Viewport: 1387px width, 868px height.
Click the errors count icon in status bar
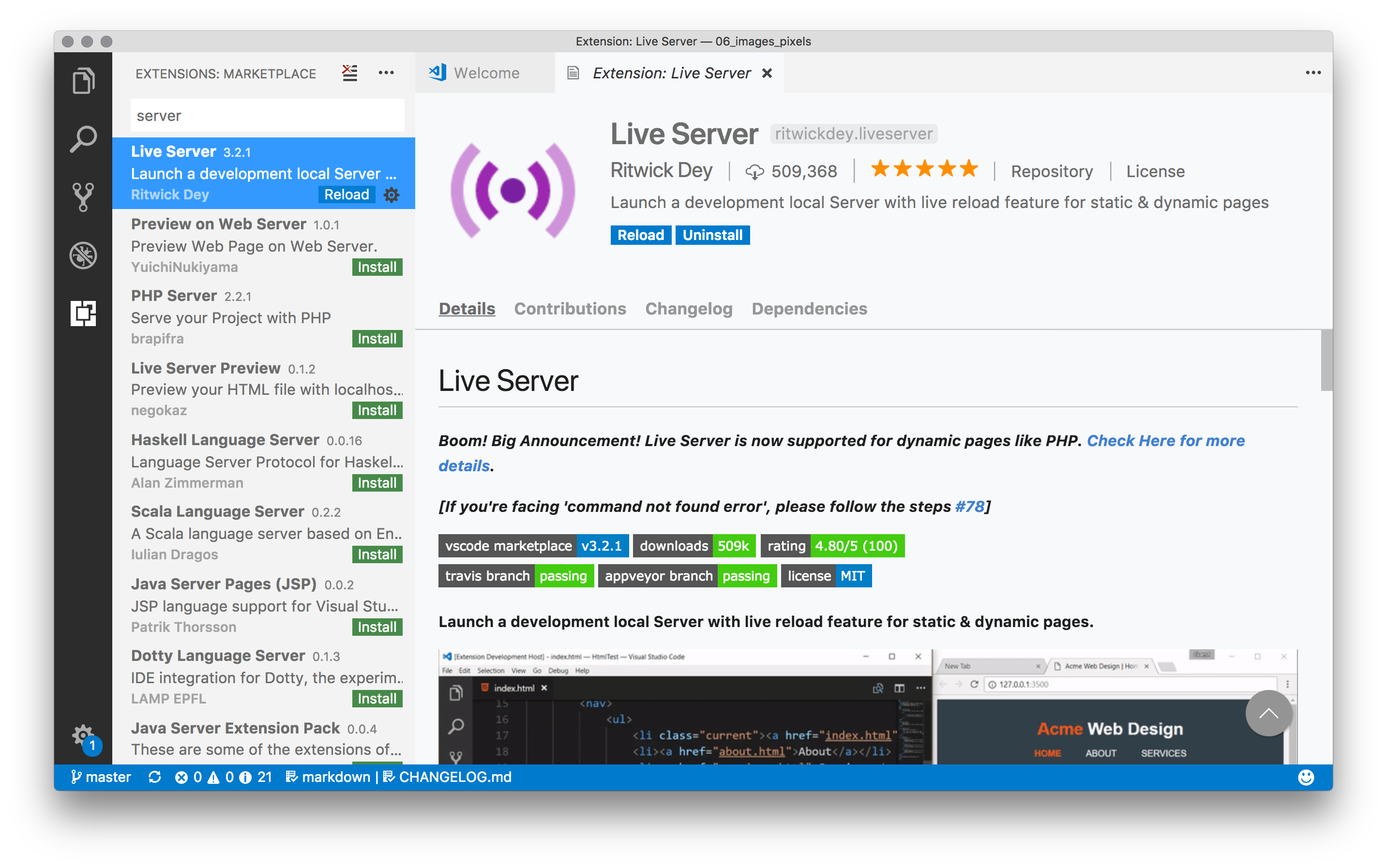[x=188, y=777]
